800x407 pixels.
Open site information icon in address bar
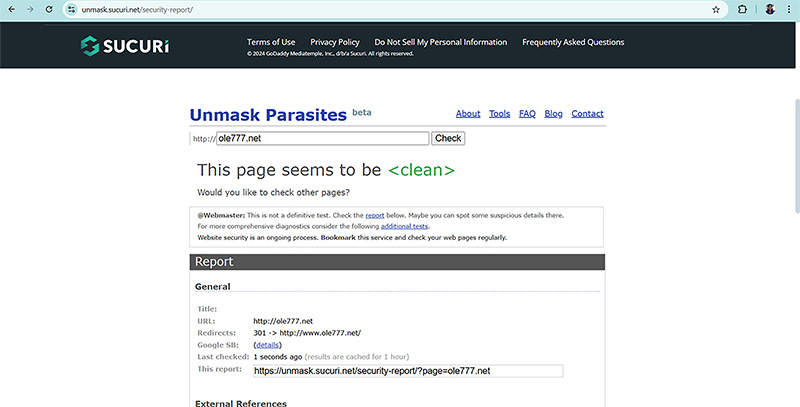[71, 9]
